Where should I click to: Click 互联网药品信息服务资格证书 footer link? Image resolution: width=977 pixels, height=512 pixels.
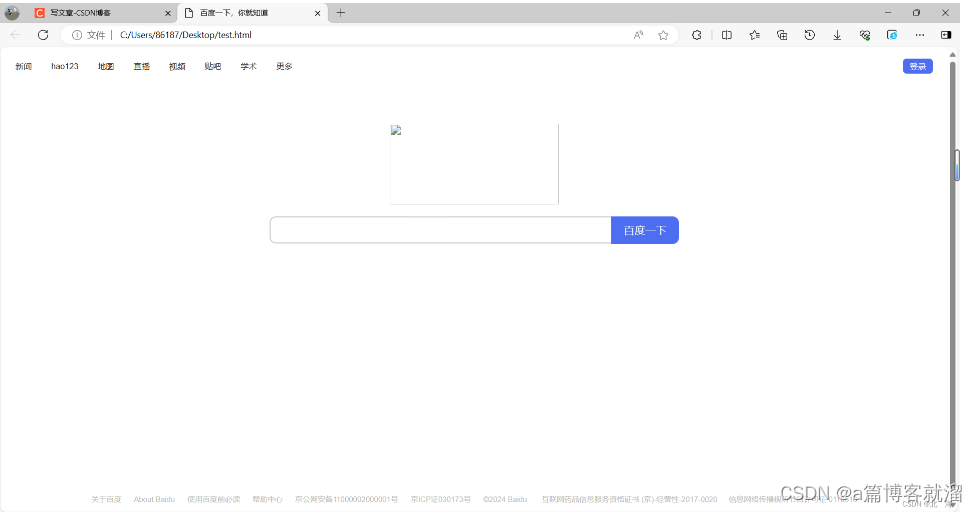(629, 500)
